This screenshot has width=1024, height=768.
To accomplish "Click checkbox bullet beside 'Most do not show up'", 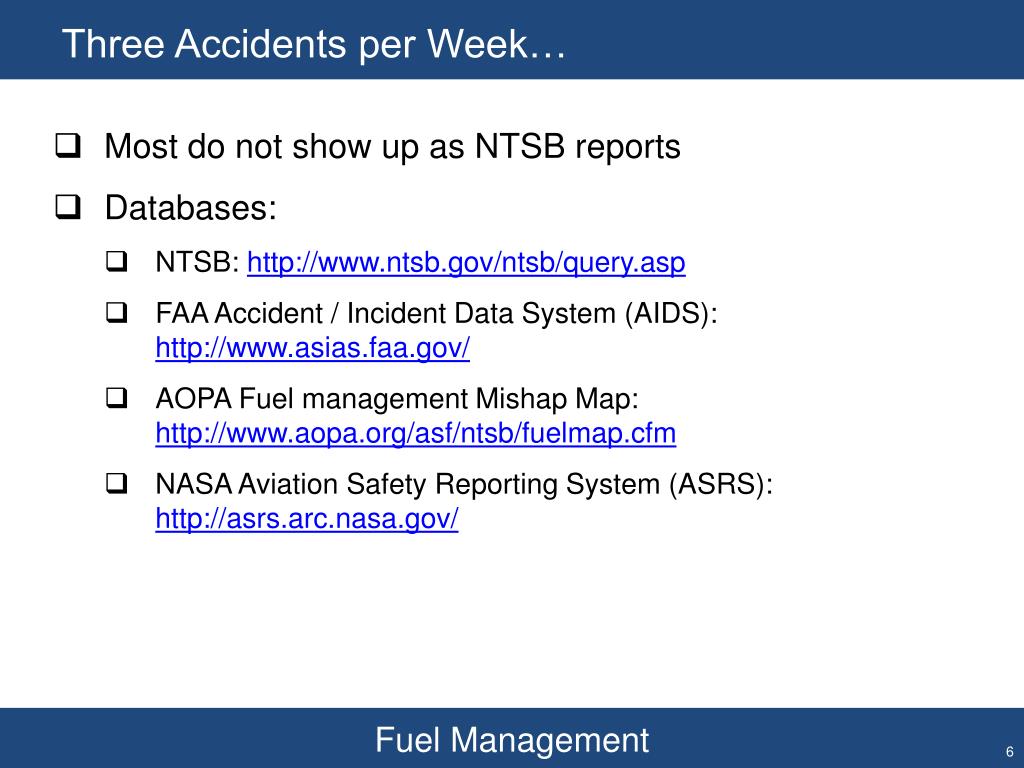I will coord(68,146).
